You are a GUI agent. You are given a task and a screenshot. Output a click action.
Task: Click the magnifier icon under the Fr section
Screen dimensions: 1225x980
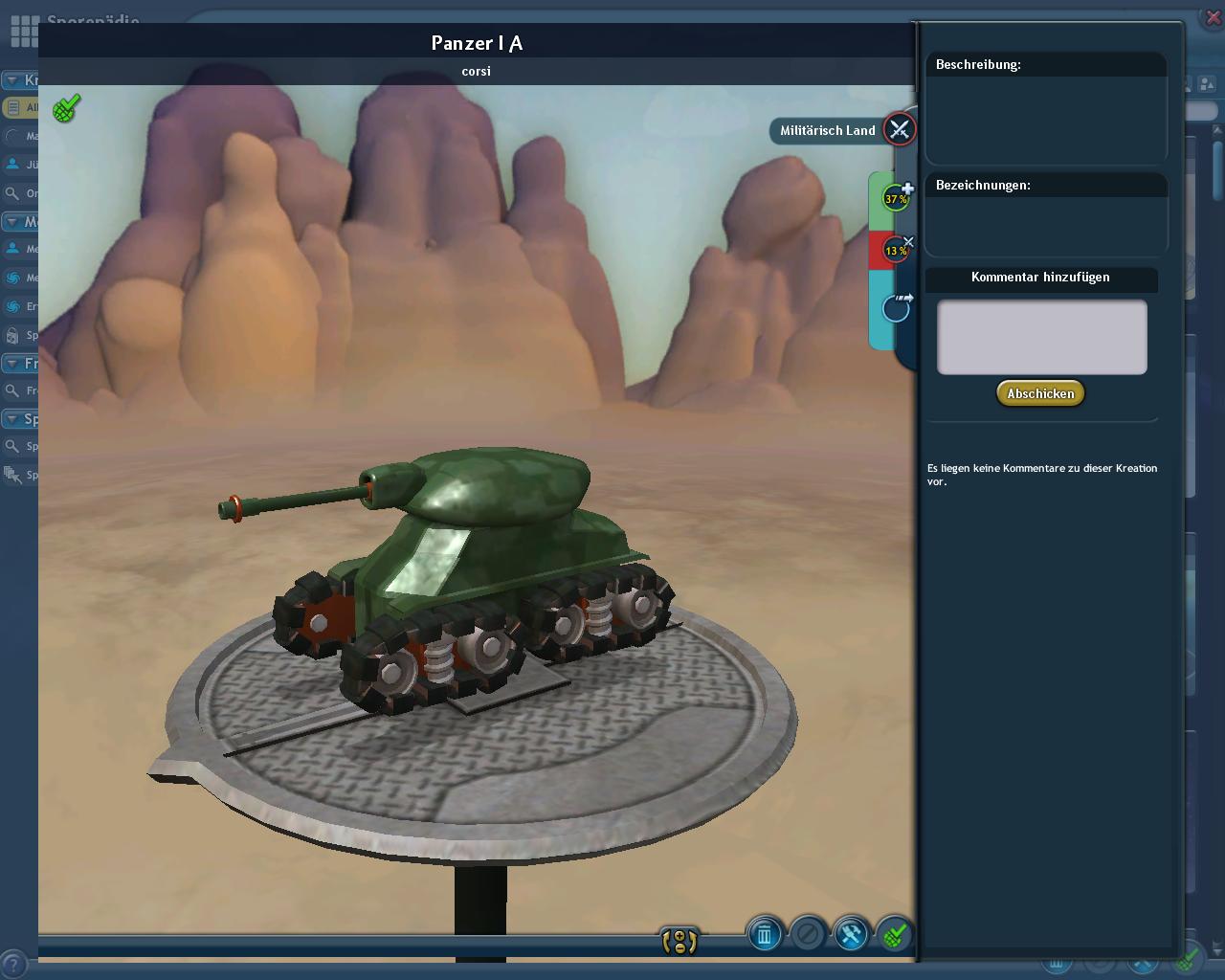click(12, 390)
